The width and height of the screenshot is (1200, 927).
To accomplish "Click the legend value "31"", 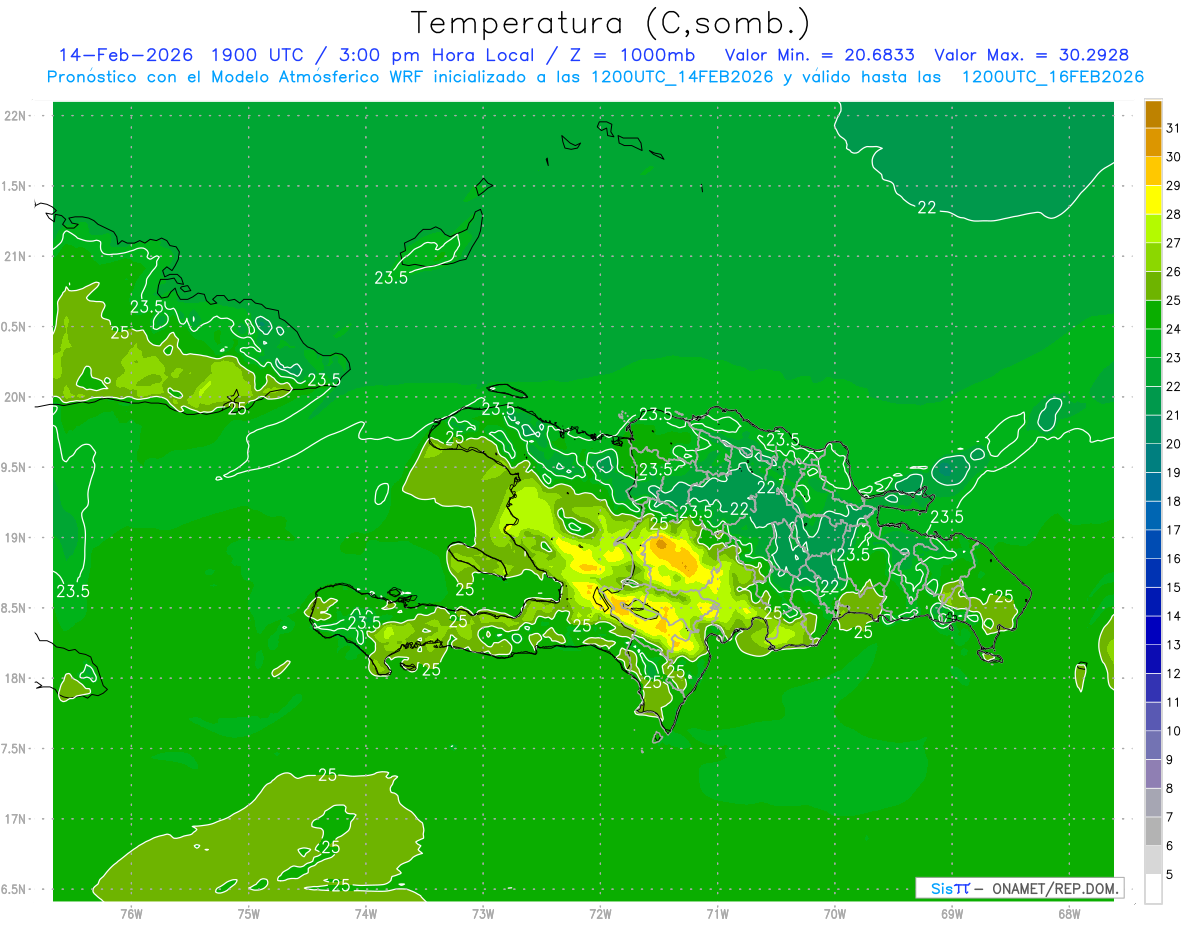I will (1174, 129).
